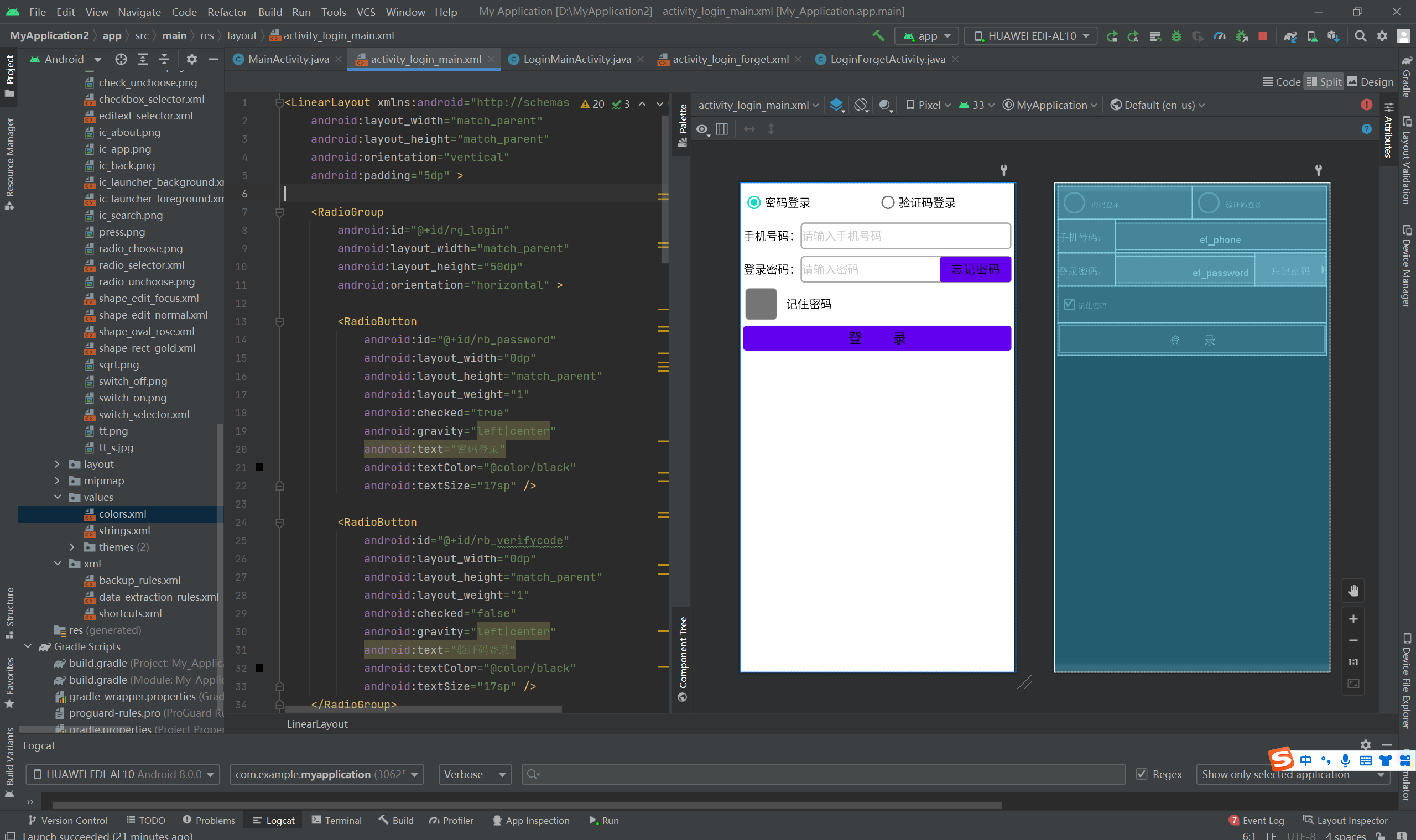Open design View Options eye icon
This screenshot has width=1416, height=840.
pos(702,129)
